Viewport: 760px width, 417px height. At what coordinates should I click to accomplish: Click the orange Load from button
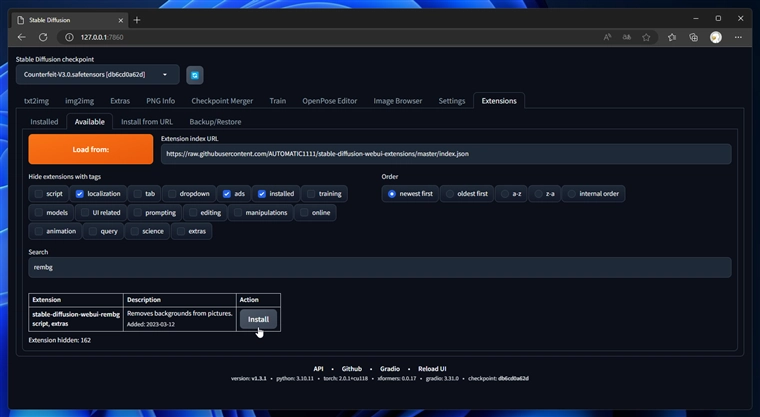91,149
